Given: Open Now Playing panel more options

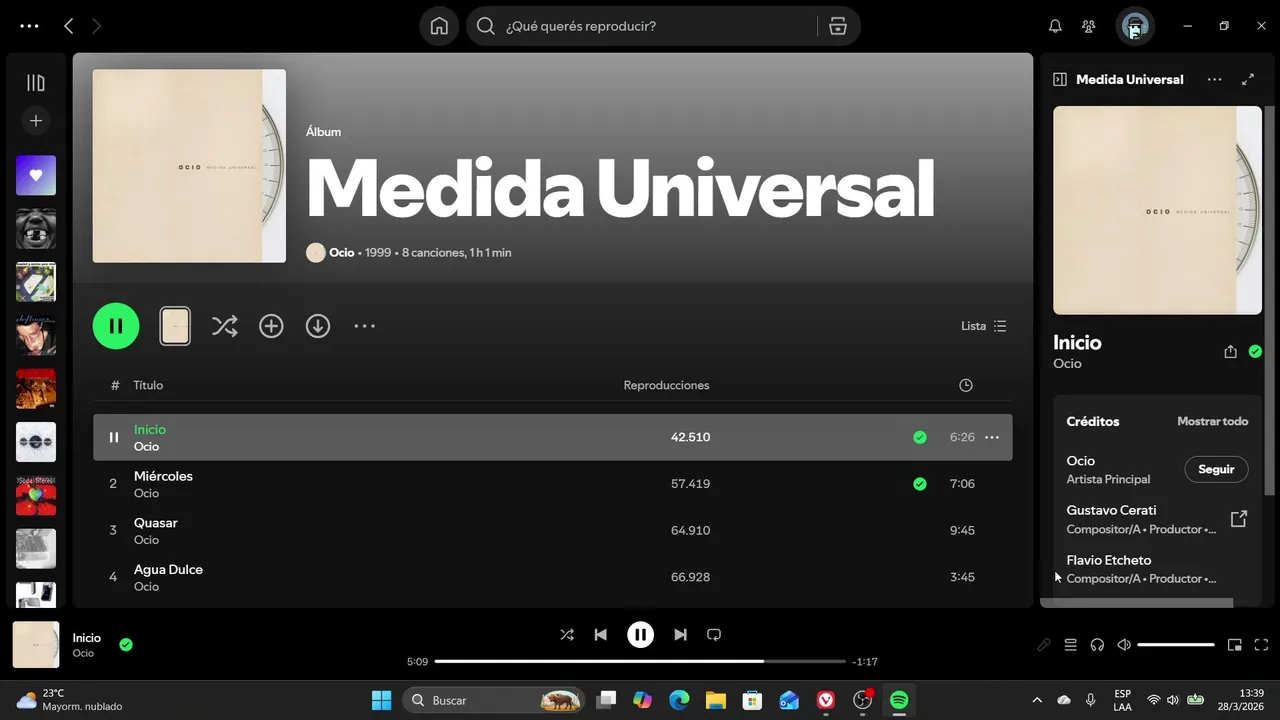Looking at the screenshot, I should coord(1214,80).
